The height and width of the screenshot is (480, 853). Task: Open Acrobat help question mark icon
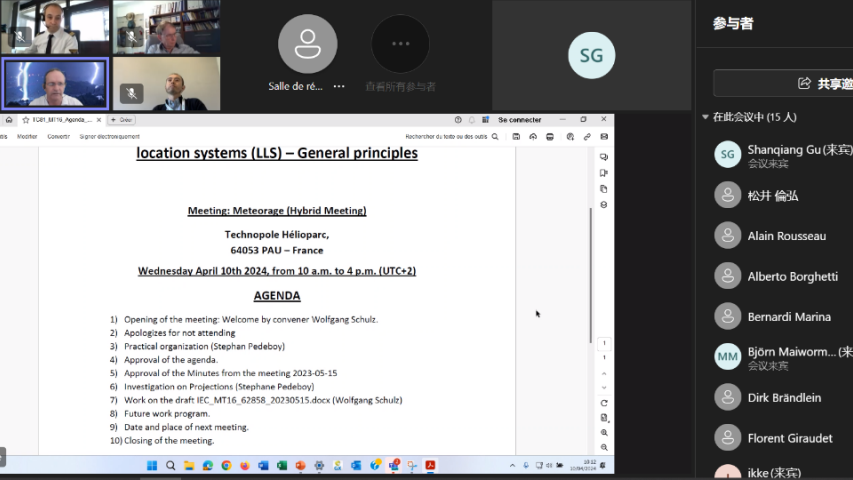[x=458, y=120]
